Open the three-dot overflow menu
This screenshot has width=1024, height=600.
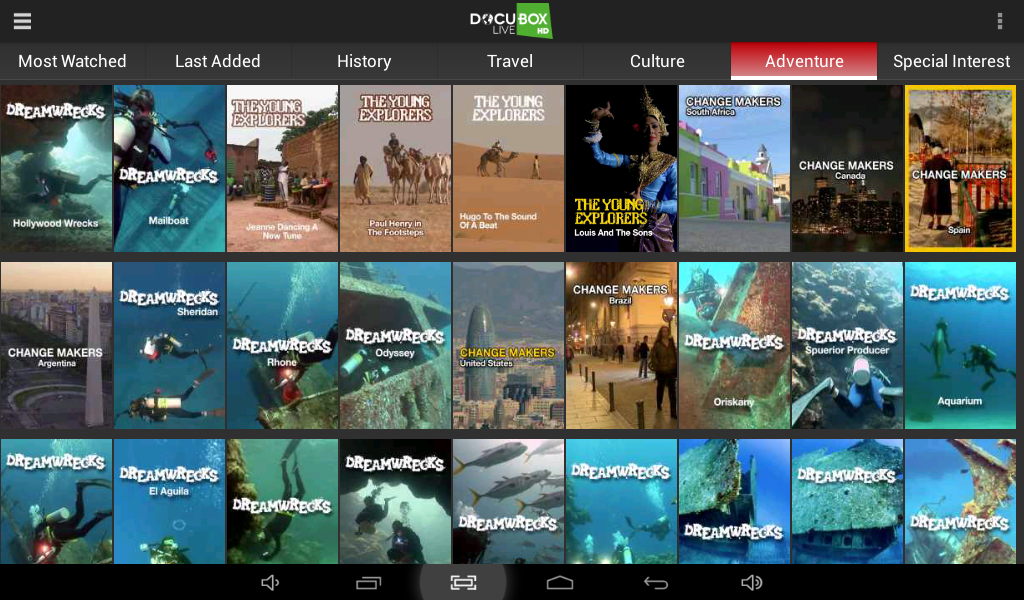(x=1000, y=21)
